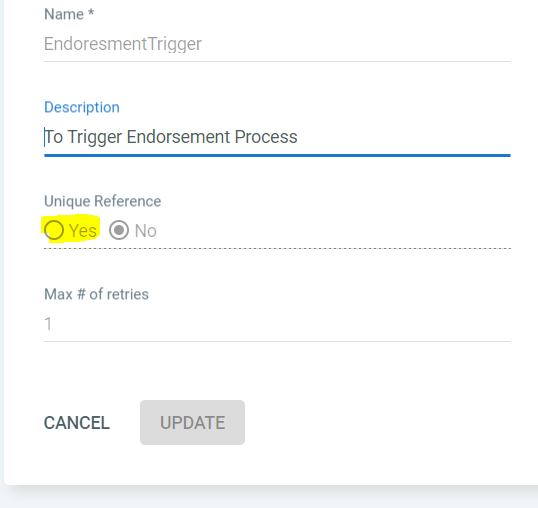
Task: Place cursor on word Process in Description
Action: coord(266,137)
